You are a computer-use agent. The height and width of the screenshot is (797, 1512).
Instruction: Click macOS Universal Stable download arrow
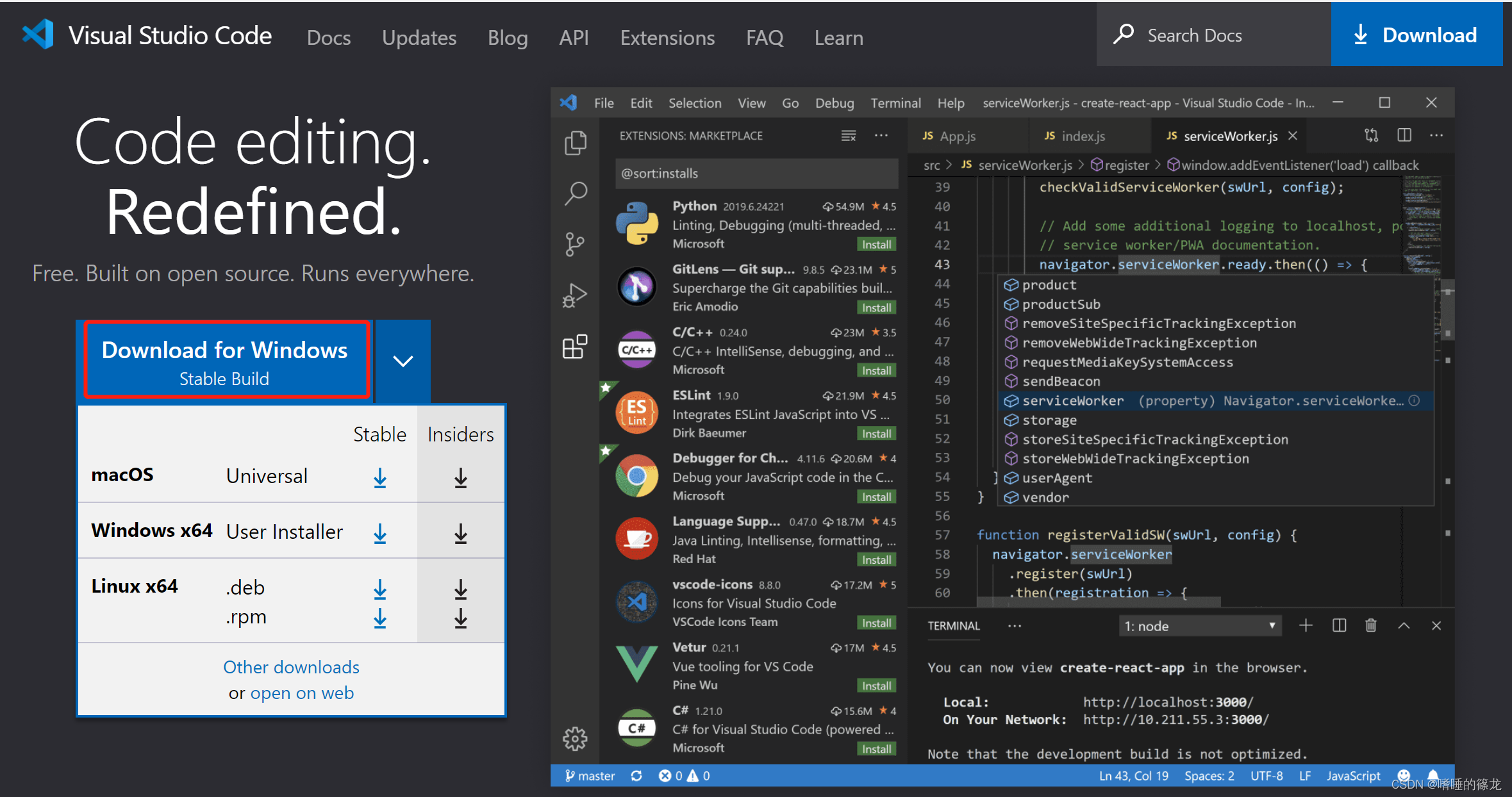(x=380, y=478)
